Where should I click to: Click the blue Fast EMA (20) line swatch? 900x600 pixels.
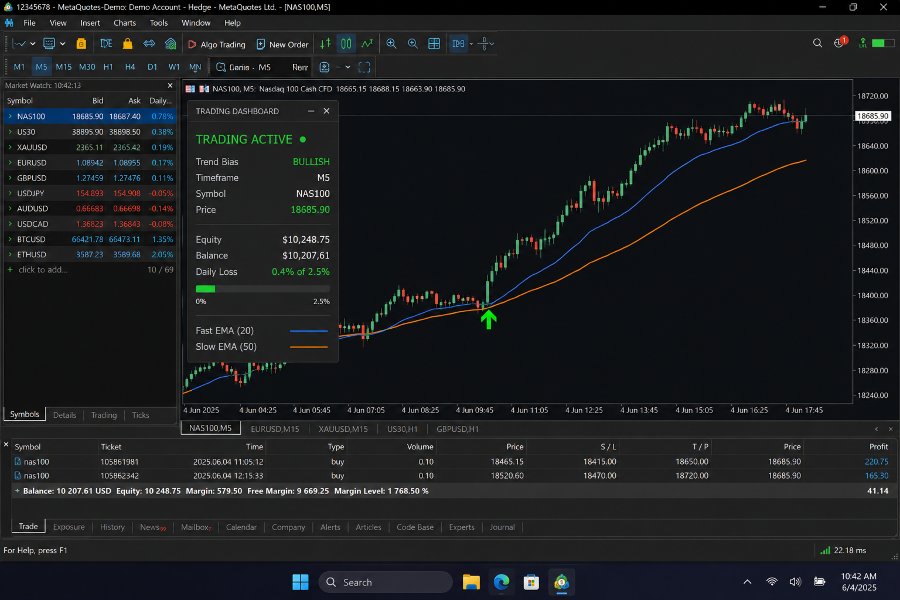(x=309, y=331)
